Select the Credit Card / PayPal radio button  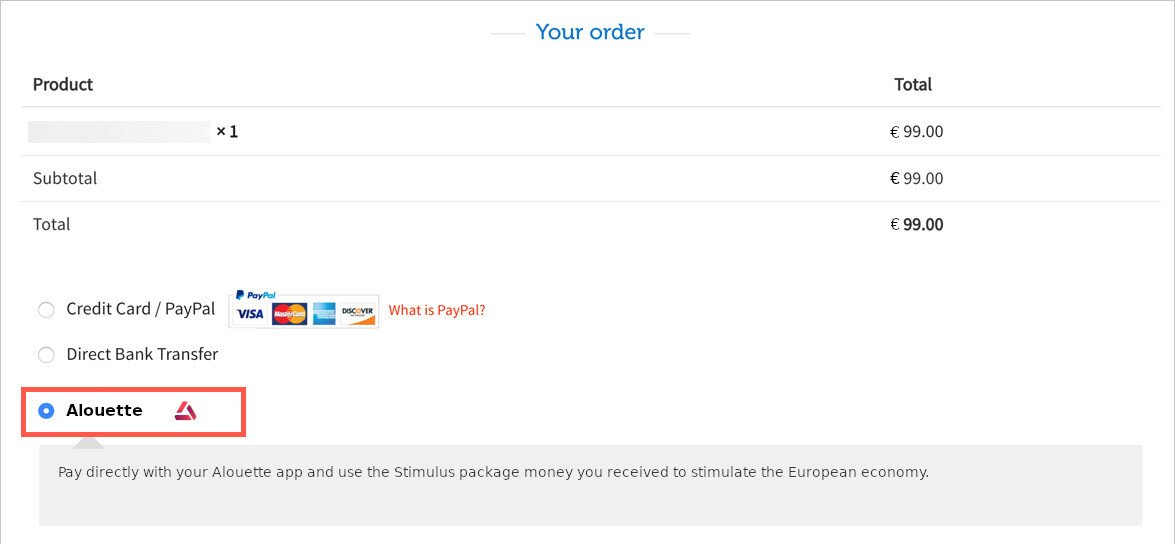point(46,309)
